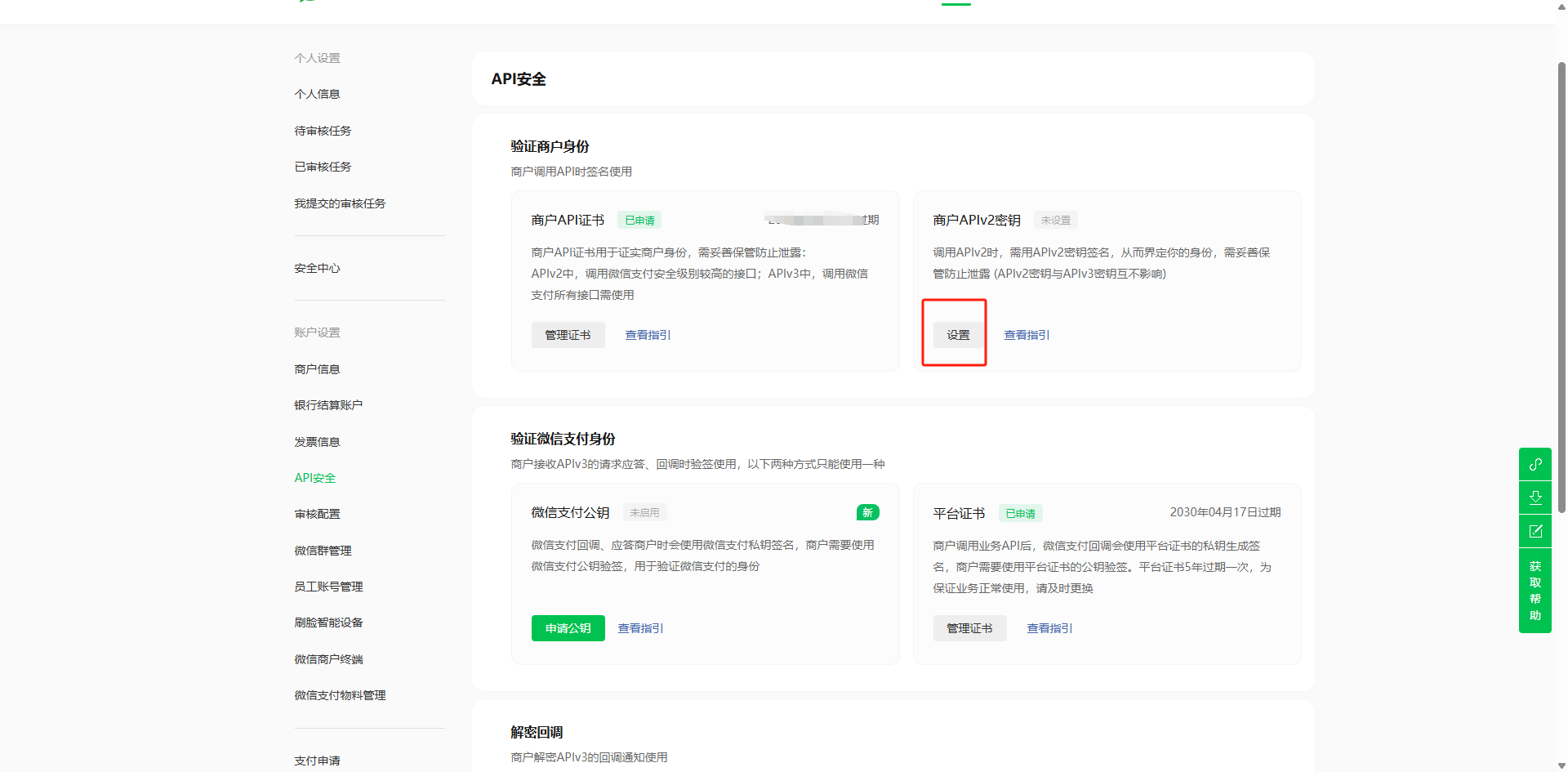Click the green edit feedback icon

[x=1535, y=531]
